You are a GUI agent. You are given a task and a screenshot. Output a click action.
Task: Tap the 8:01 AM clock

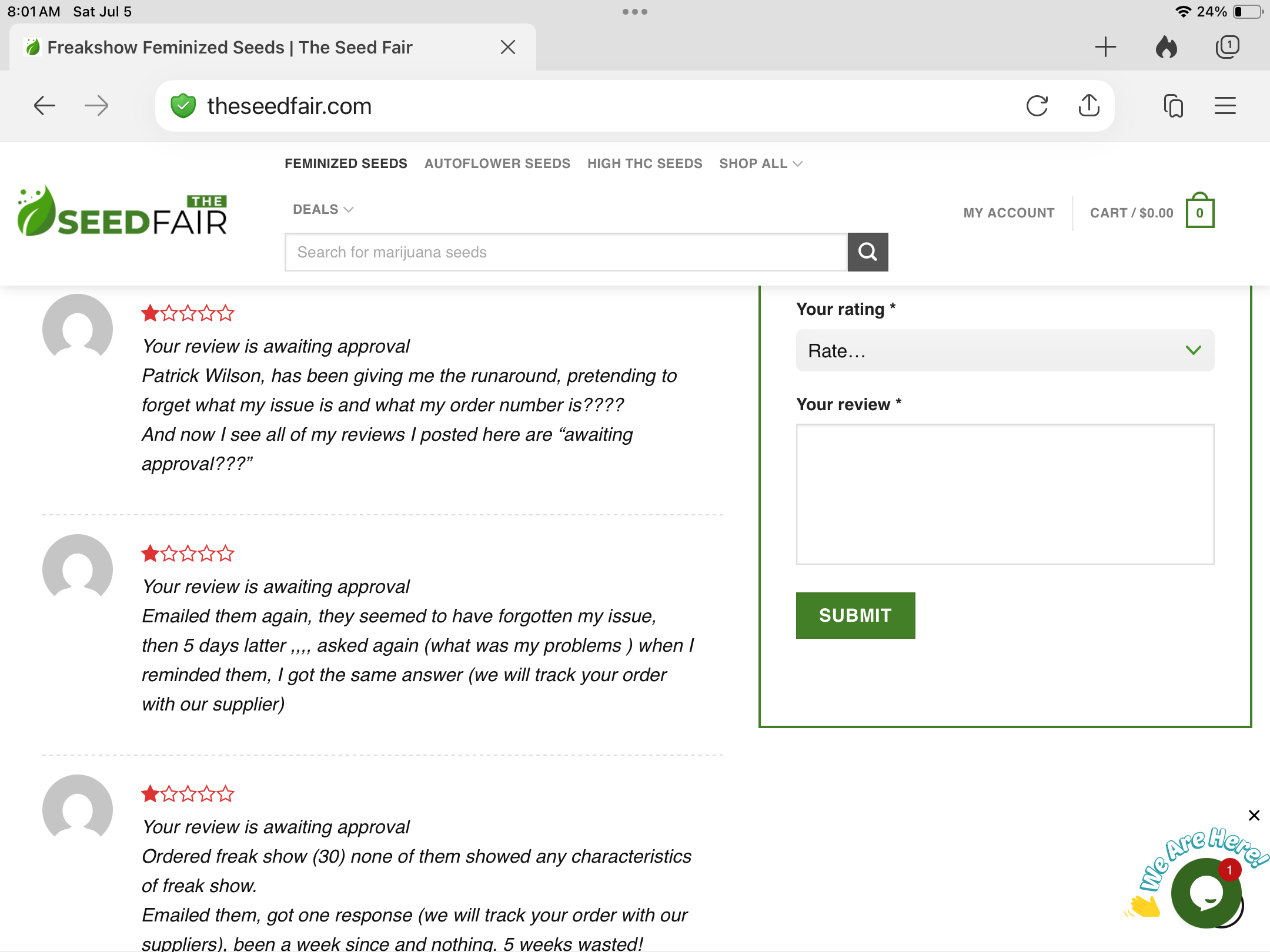34,12
